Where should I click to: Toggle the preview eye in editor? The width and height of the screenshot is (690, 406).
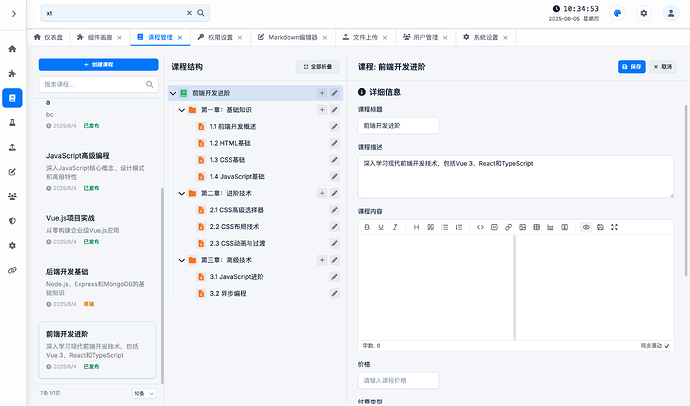[x=586, y=227]
